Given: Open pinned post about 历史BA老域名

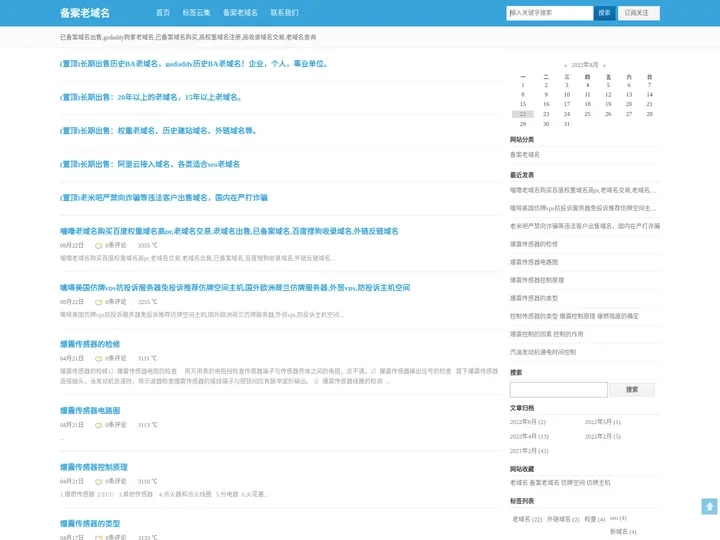Looking at the screenshot, I should tap(194, 64).
